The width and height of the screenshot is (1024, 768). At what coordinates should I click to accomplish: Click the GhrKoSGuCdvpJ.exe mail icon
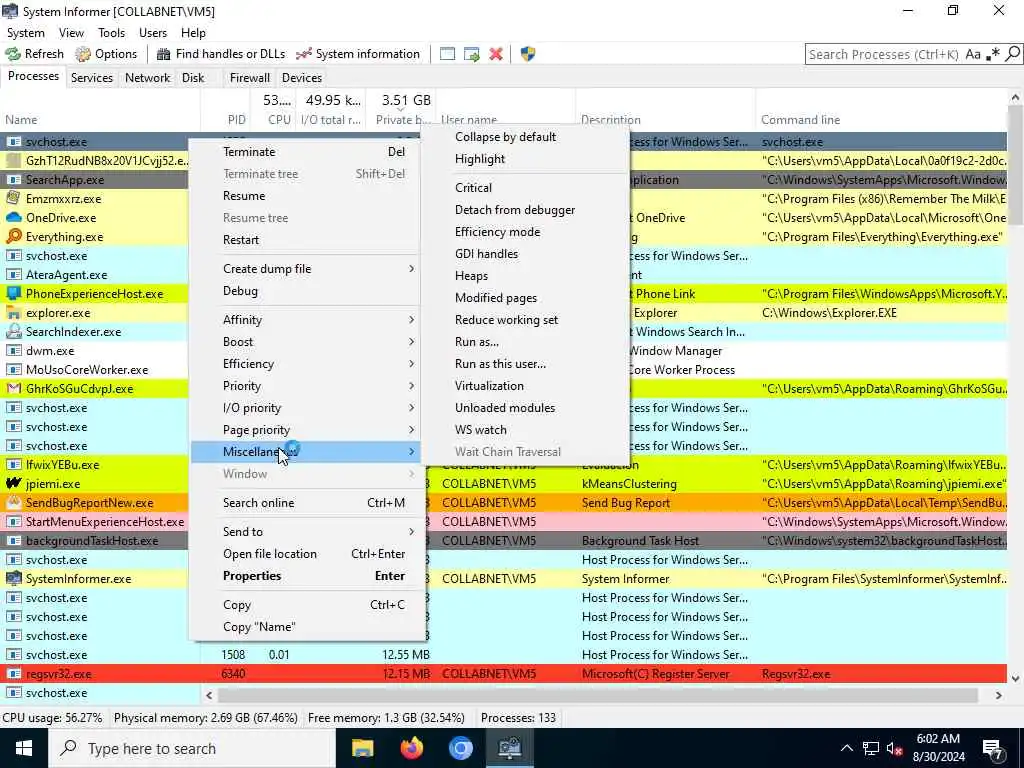(x=13, y=389)
